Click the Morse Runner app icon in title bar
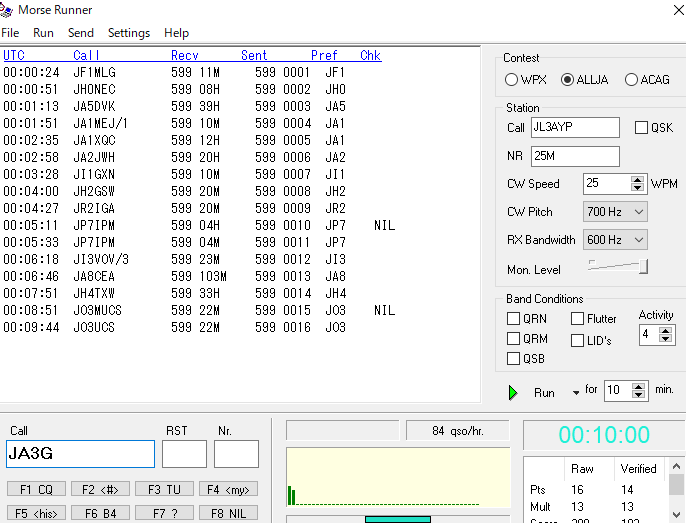 coord(6,10)
